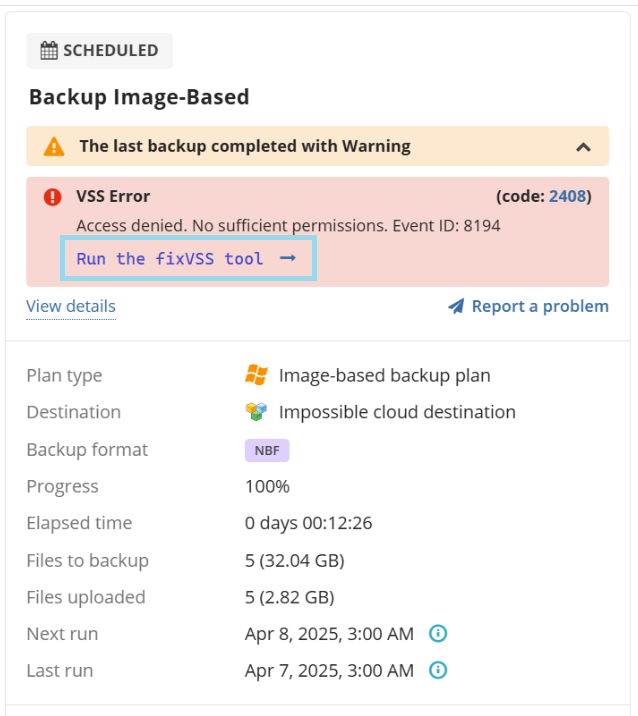The width and height of the screenshot is (638, 716).
Task: Run the fixVSS tool link
Action: coord(169,259)
